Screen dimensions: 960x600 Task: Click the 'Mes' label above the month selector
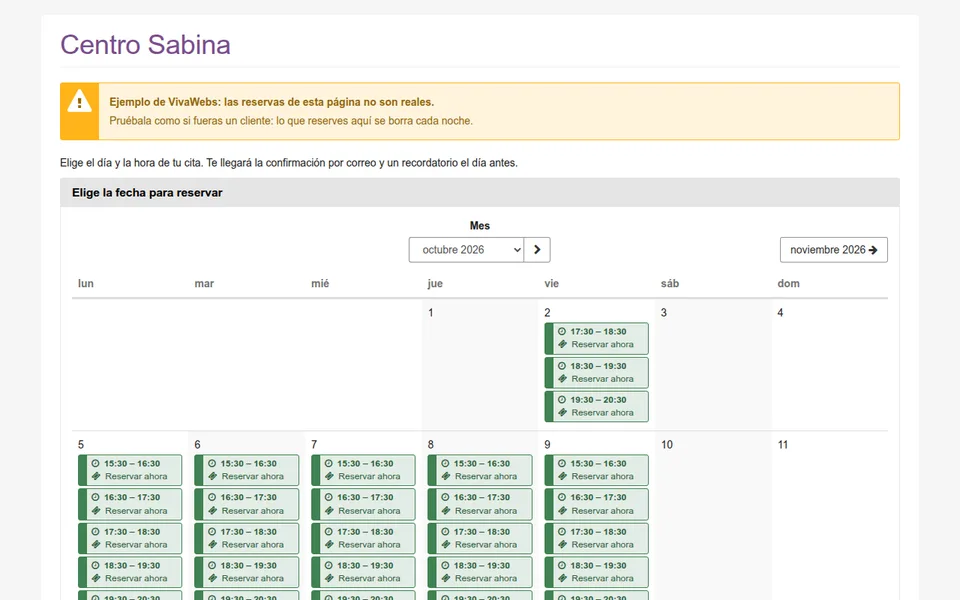[x=480, y=226]
